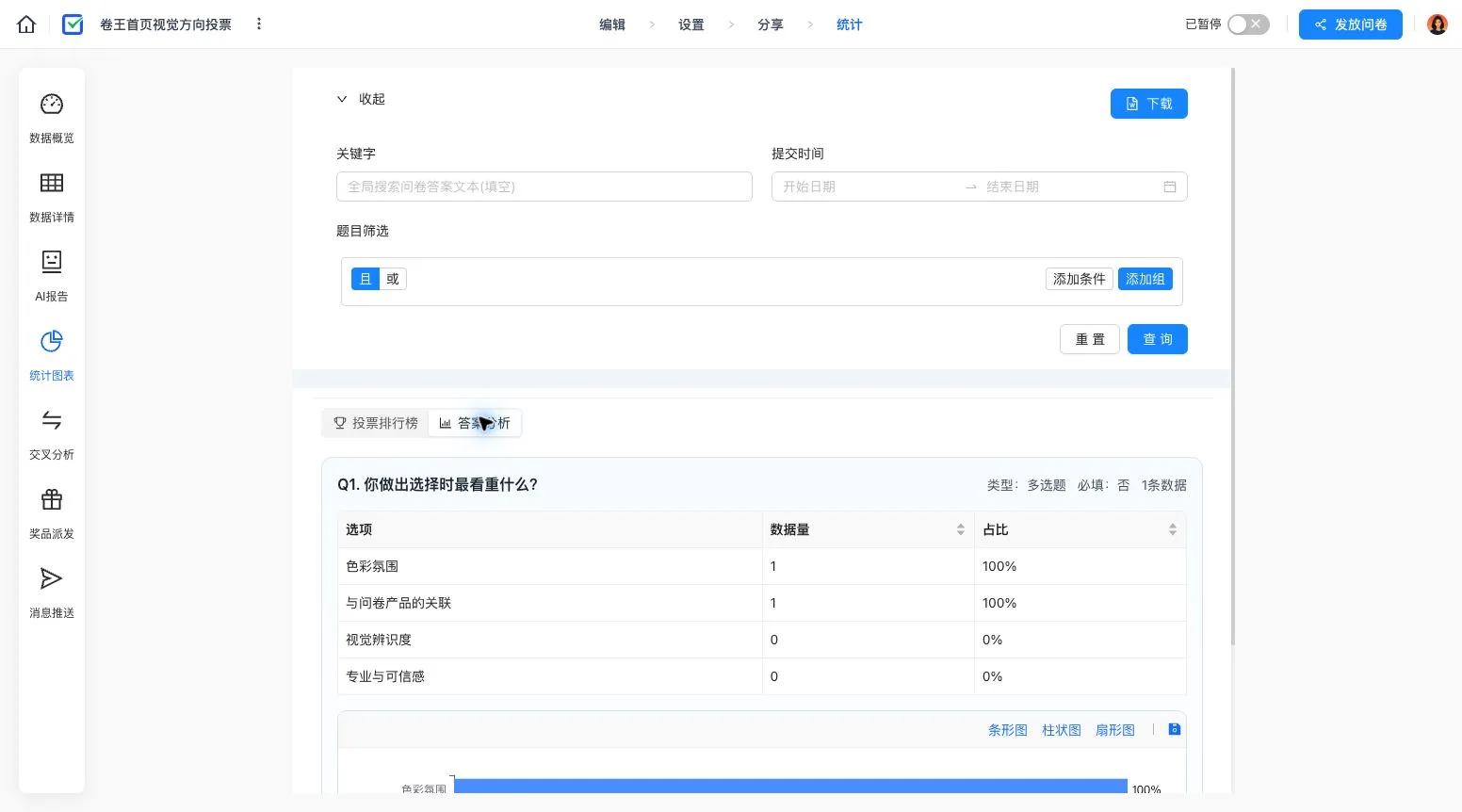Open 数据概览 dashboard in sidebar
Screen dimensions: 1462x812
[52, 117]
